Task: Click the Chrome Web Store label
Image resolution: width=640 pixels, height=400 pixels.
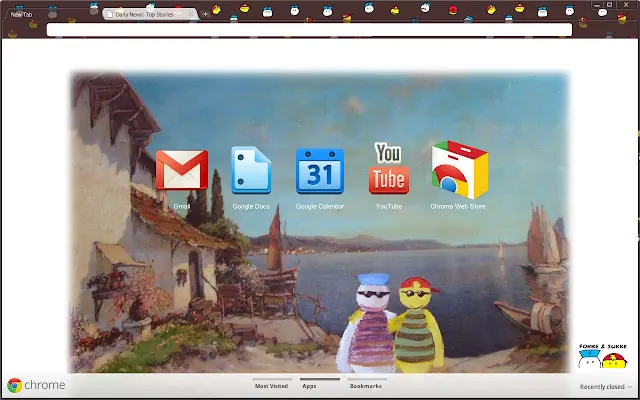Action: click(x=458, y=206)
